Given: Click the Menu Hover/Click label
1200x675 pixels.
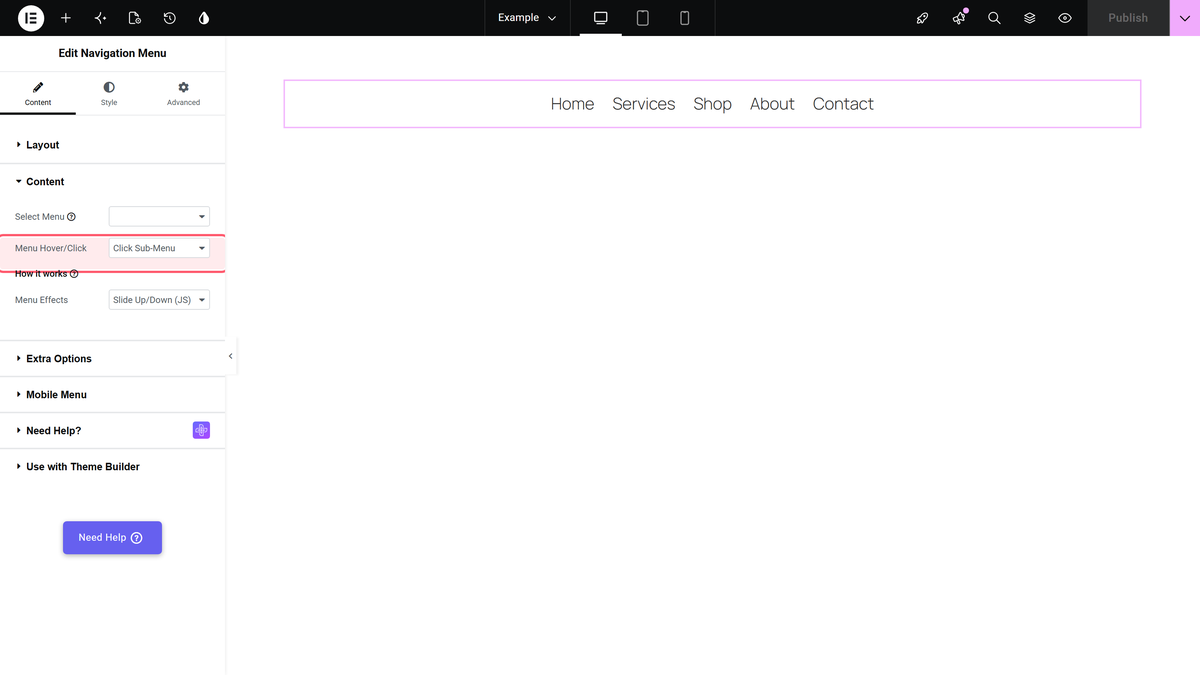Looking at the screenshot, I should (51, 248).
